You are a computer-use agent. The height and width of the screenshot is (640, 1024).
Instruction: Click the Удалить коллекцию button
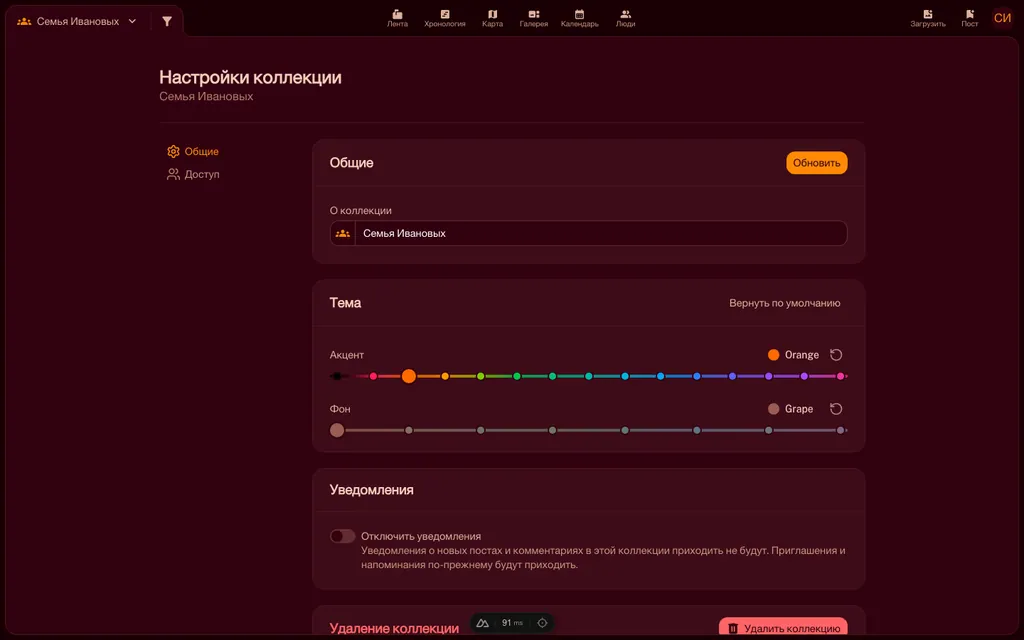click(783, 628)
